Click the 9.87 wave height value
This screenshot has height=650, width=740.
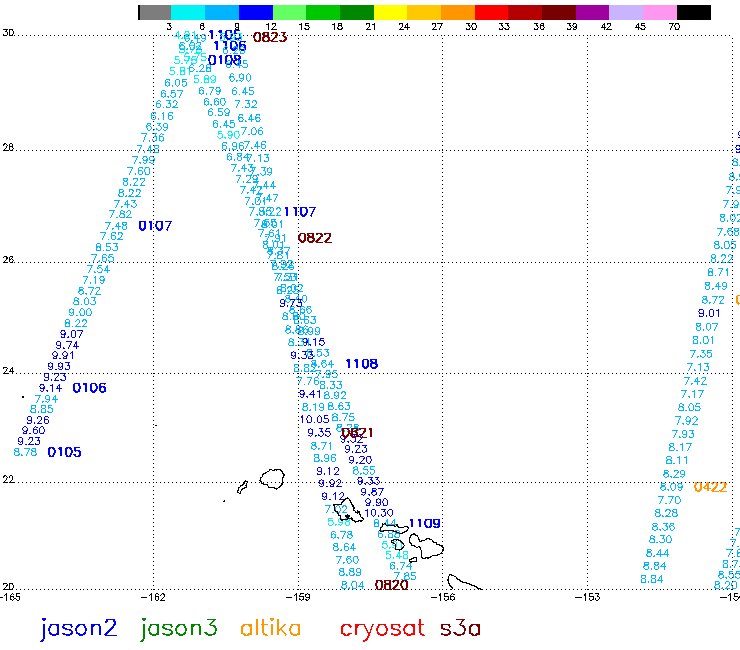coord(372,492)
